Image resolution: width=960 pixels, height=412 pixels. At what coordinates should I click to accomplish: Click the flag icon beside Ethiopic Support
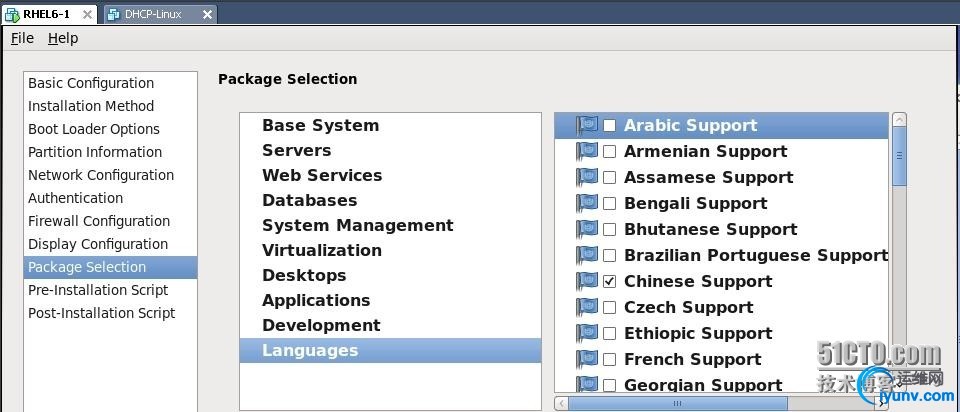coord(587,333)
